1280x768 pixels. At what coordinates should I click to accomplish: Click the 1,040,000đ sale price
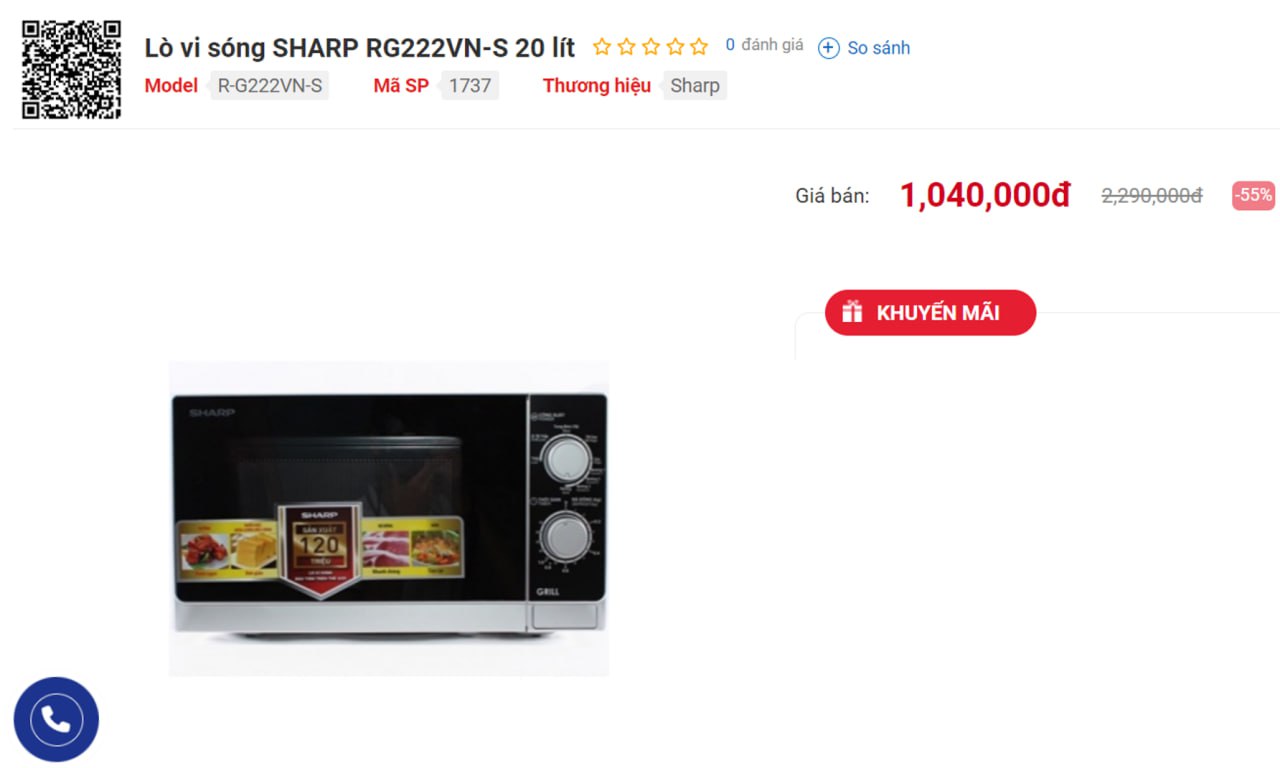tap(985, 196)
